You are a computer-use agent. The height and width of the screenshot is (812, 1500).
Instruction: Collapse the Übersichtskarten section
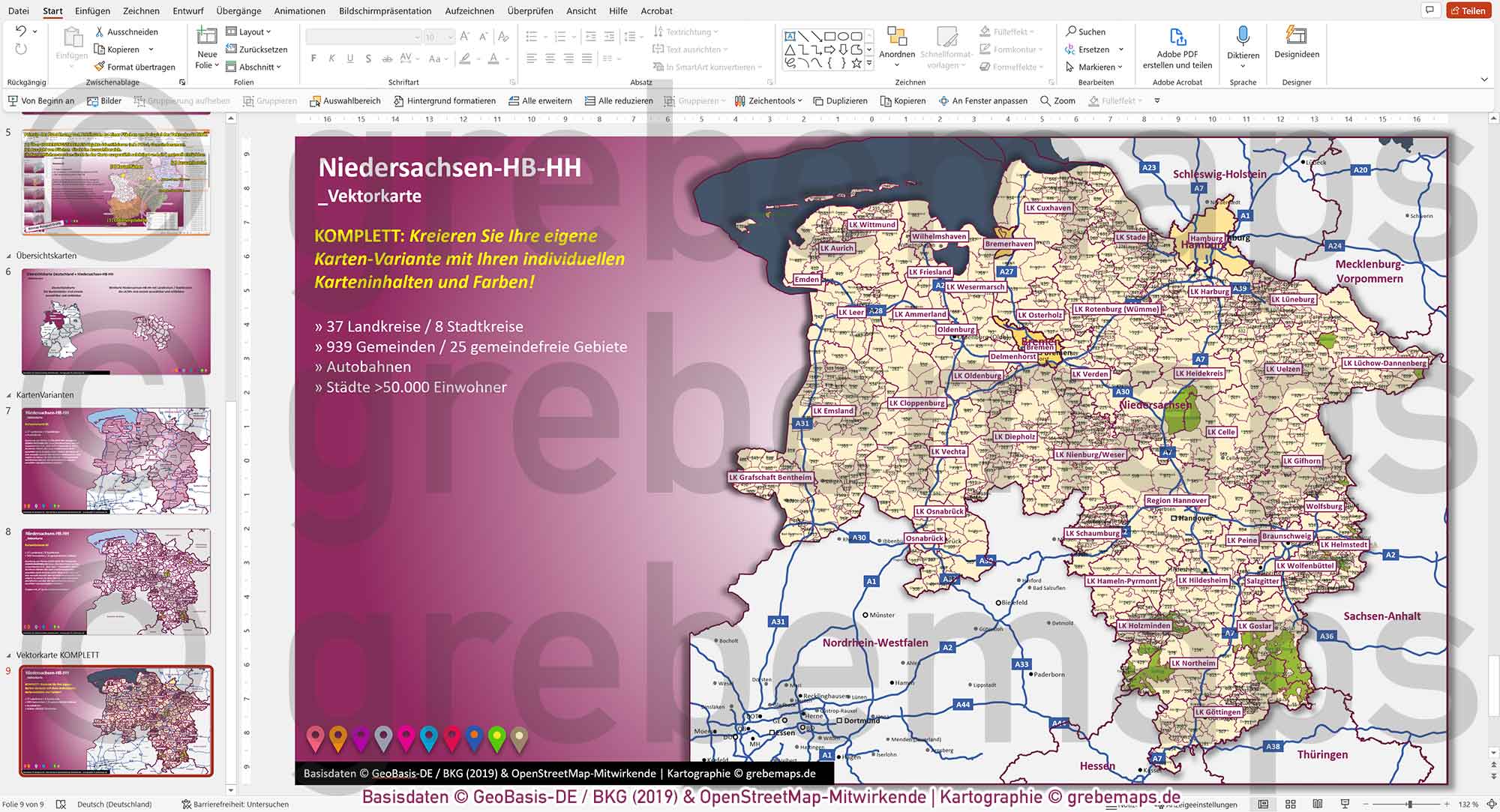(x=9, y=256)
